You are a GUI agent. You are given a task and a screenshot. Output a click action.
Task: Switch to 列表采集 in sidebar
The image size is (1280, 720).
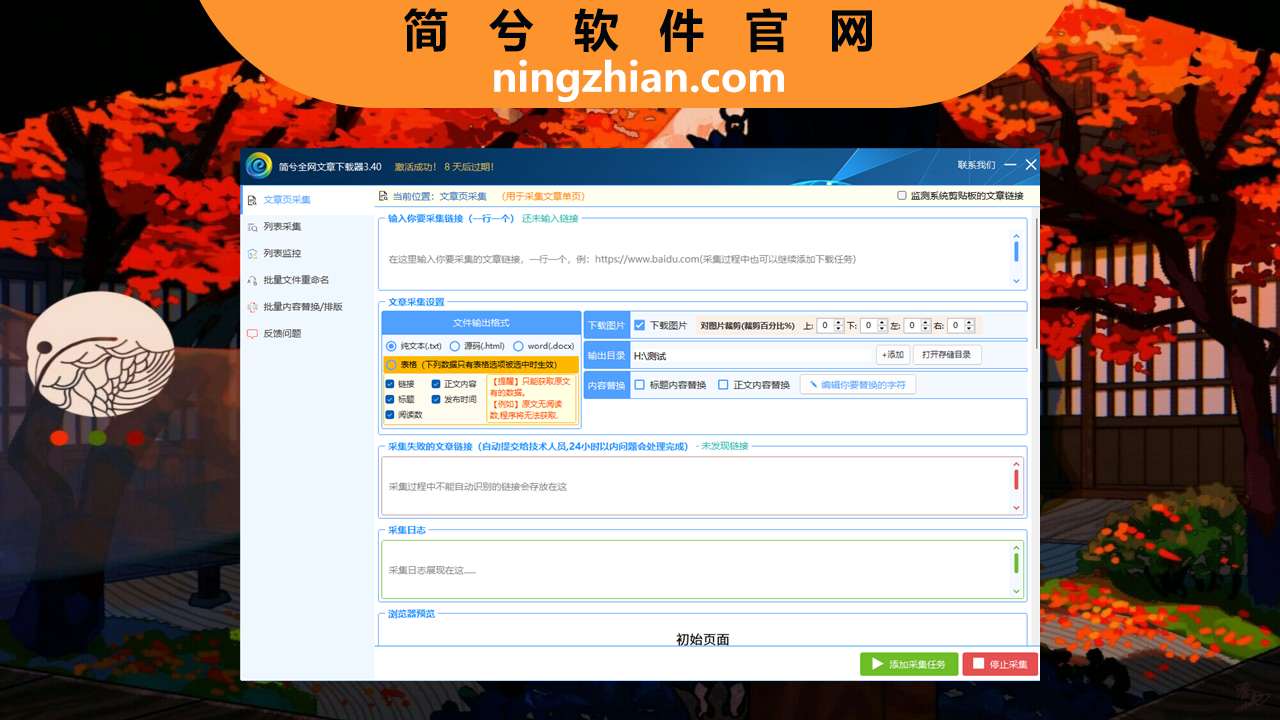tap(307, 227)
